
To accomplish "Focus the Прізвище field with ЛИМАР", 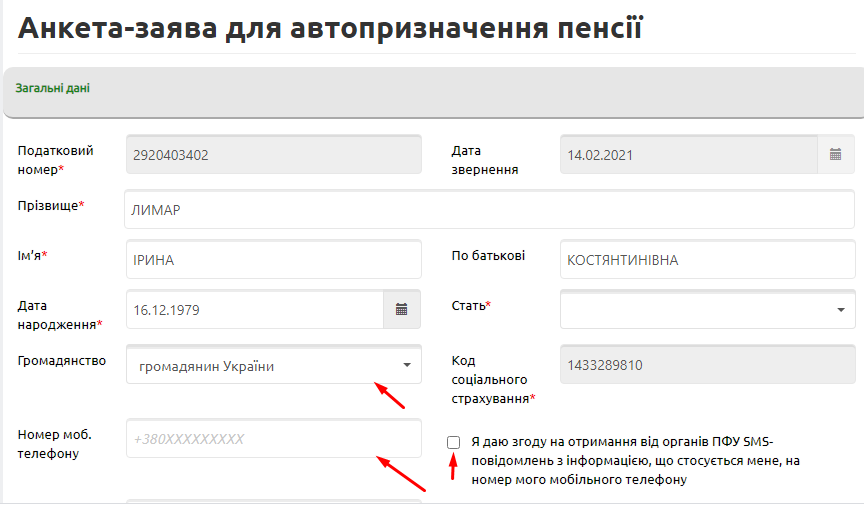I will tap(489, 209).
